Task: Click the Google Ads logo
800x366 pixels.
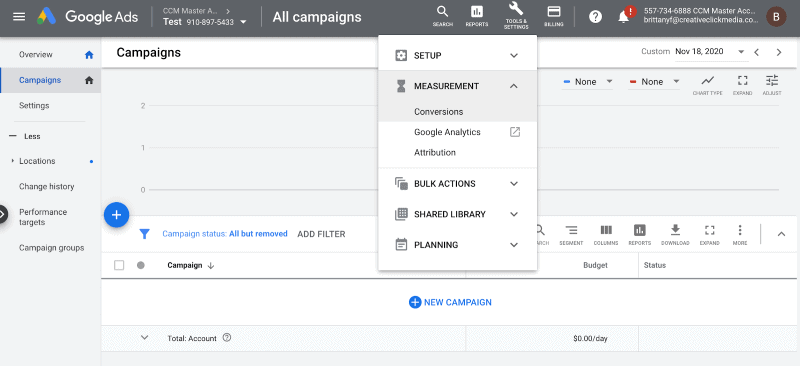Action: point(88,17)
